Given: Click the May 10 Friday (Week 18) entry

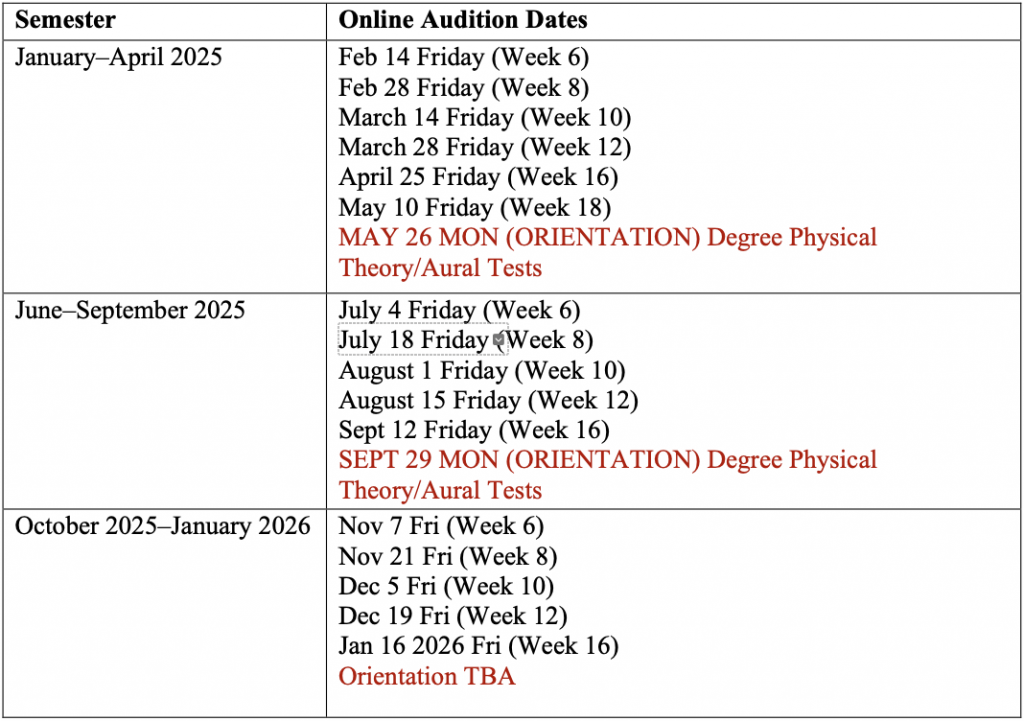Looking at the screenshot, I should [x=475, y=208].
